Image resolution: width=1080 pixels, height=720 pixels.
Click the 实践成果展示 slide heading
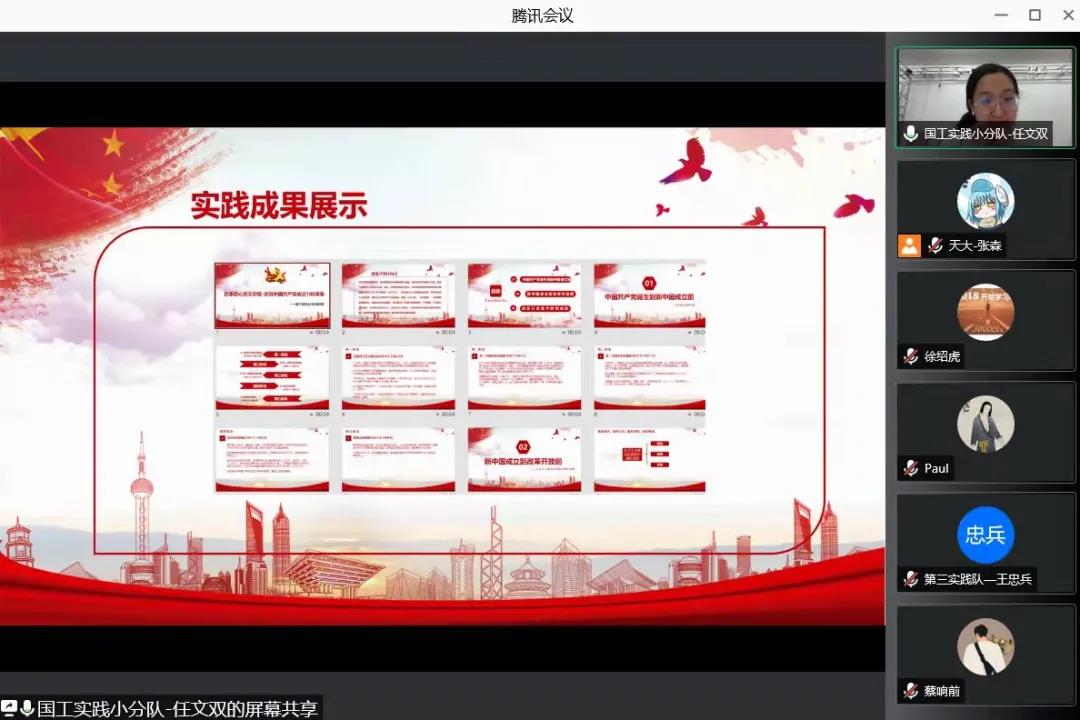pos(279,205)
